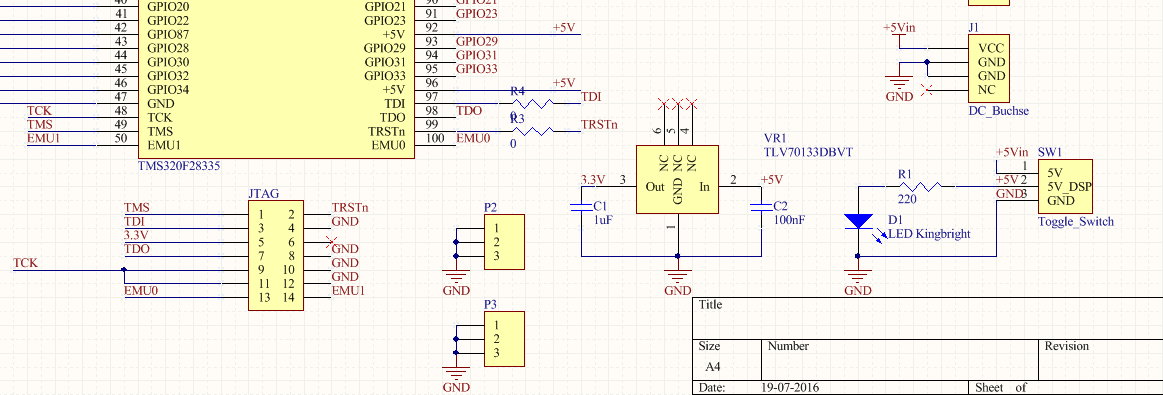Click the date 19-07-2016 in the title block
Screen dimensions: 1163x395
pyautogui.click(x=791, y=388)
